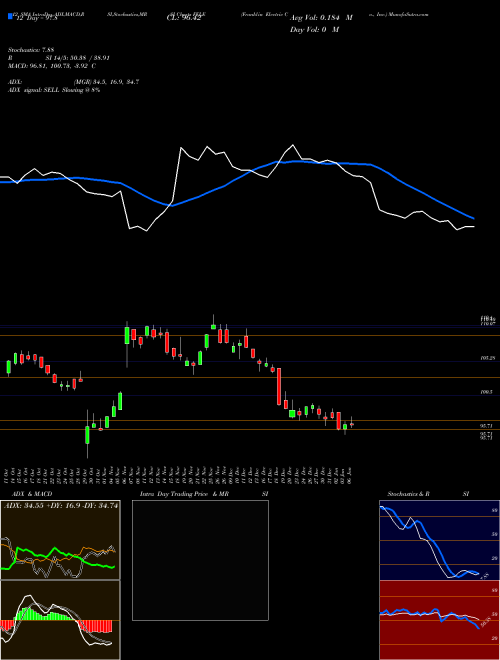Click the '(Franklin Electric C' title text
500x660 pixels.
pyautogui.click(x=264, y=14)
